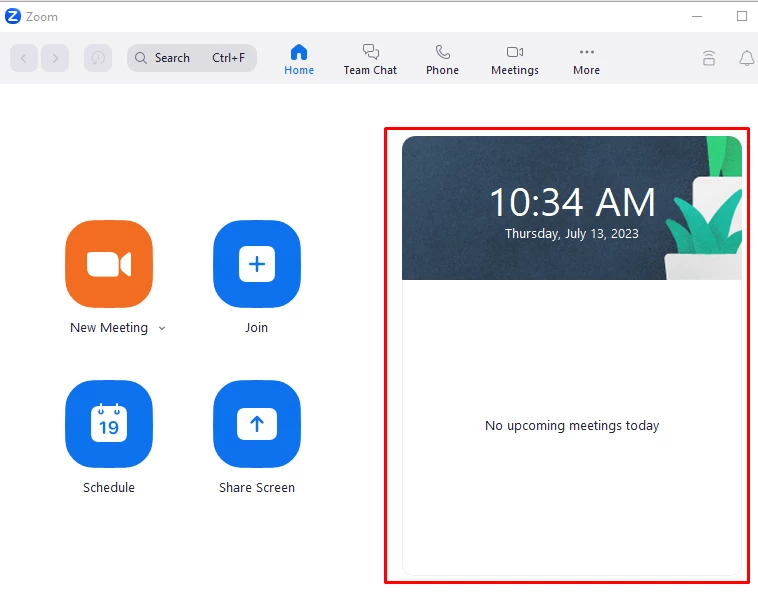Click the Share Screen arrow icon
Viewport: 758px width, 609px height.
[x=257, y=424]
